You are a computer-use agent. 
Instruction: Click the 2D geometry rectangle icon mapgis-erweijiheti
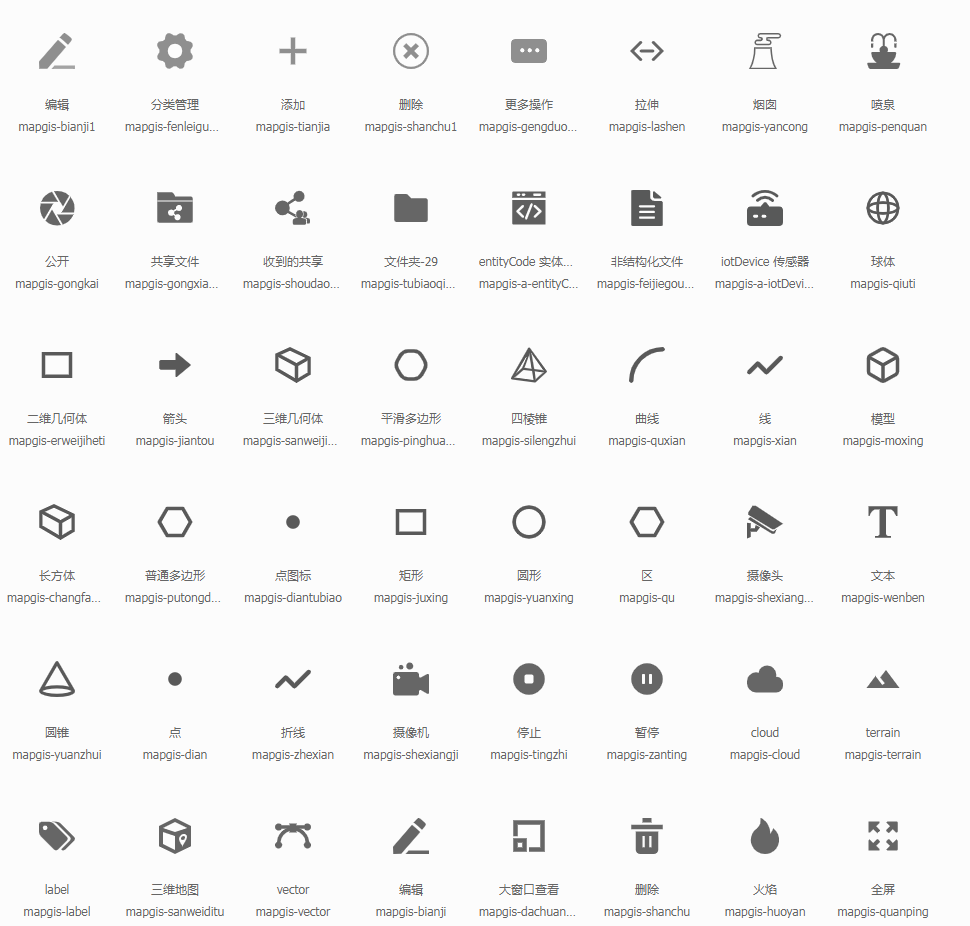point(57,365)
